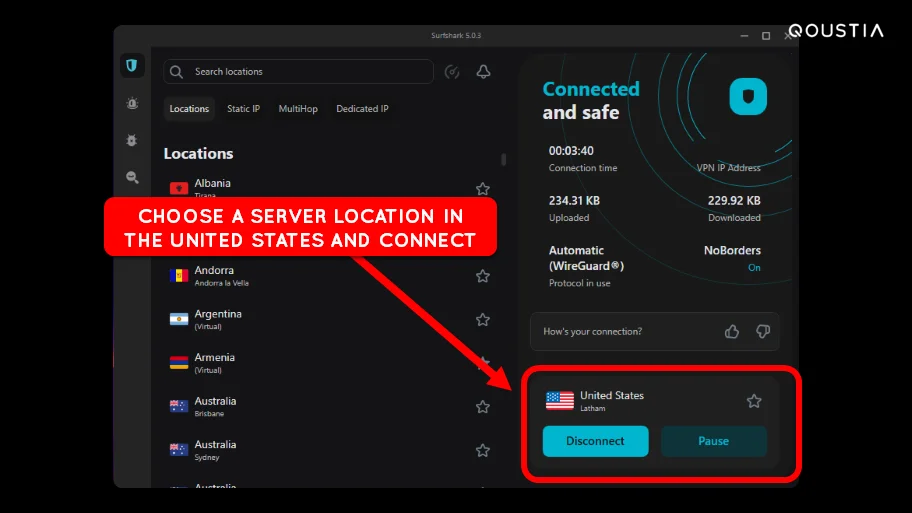This screenshot has width=912, height=513.
Task: Click the Argentina flag
Action: 179,319
